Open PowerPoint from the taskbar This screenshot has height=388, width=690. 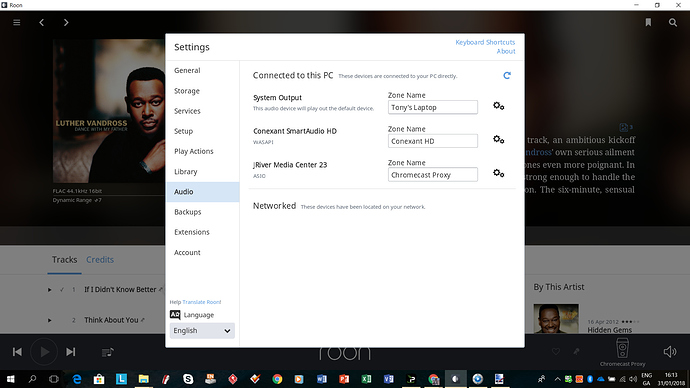344,379
